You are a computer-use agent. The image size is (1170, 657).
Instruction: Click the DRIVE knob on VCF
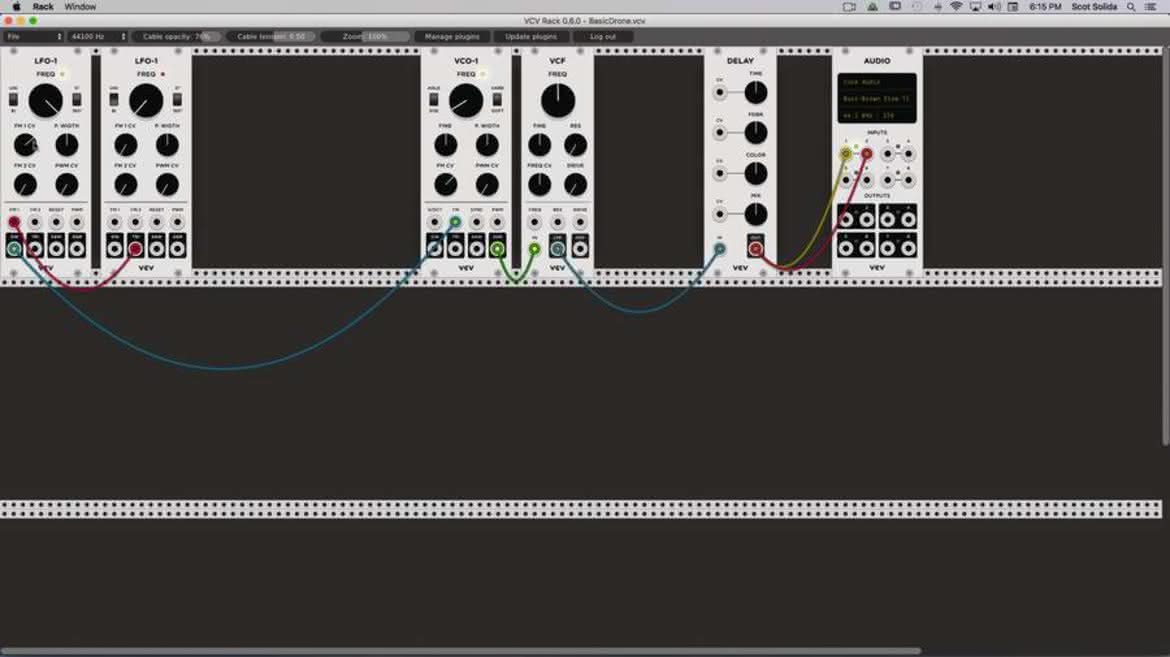coord(575,184)
